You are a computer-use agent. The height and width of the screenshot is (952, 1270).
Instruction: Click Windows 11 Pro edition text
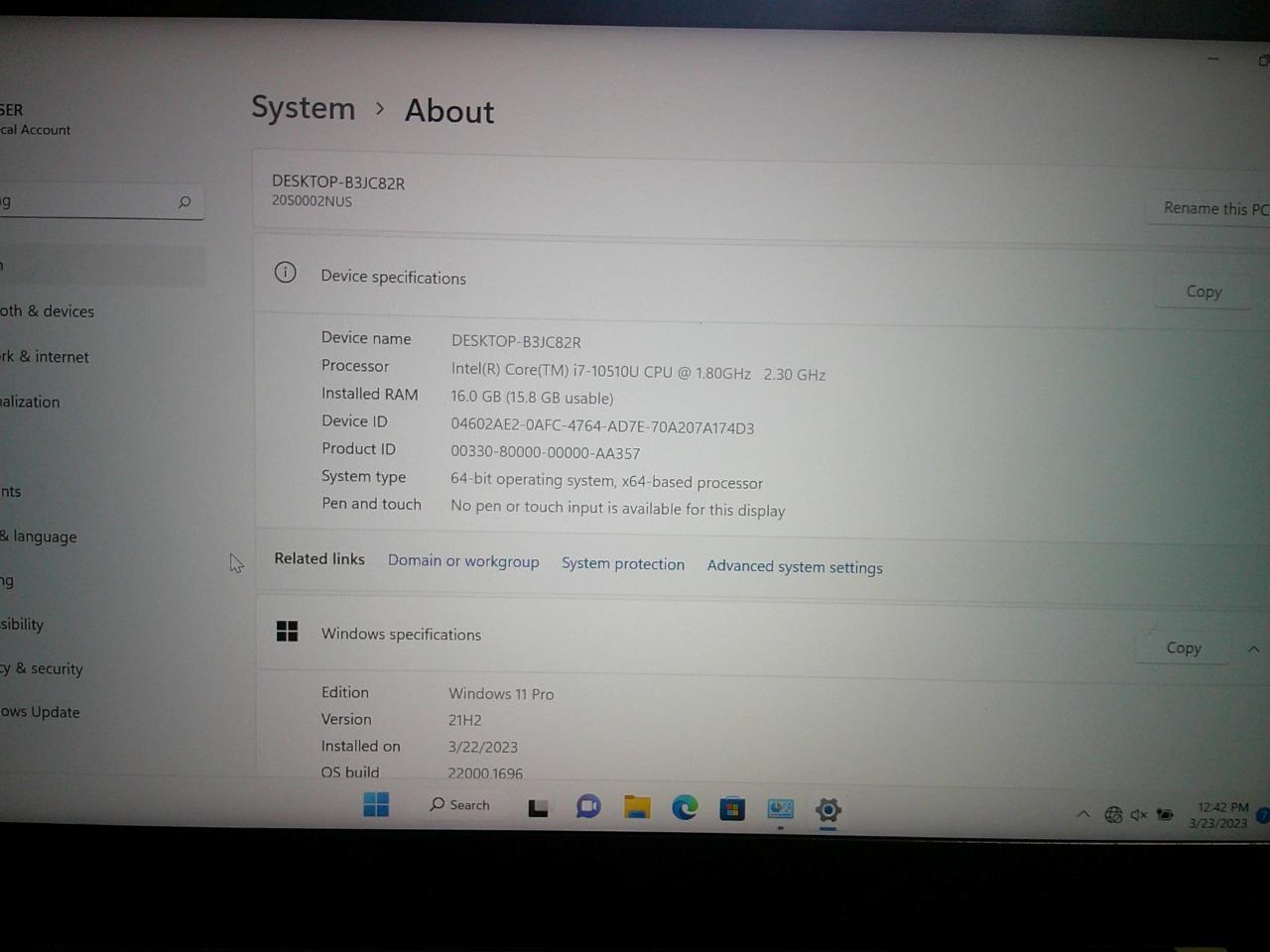(501, 693)
